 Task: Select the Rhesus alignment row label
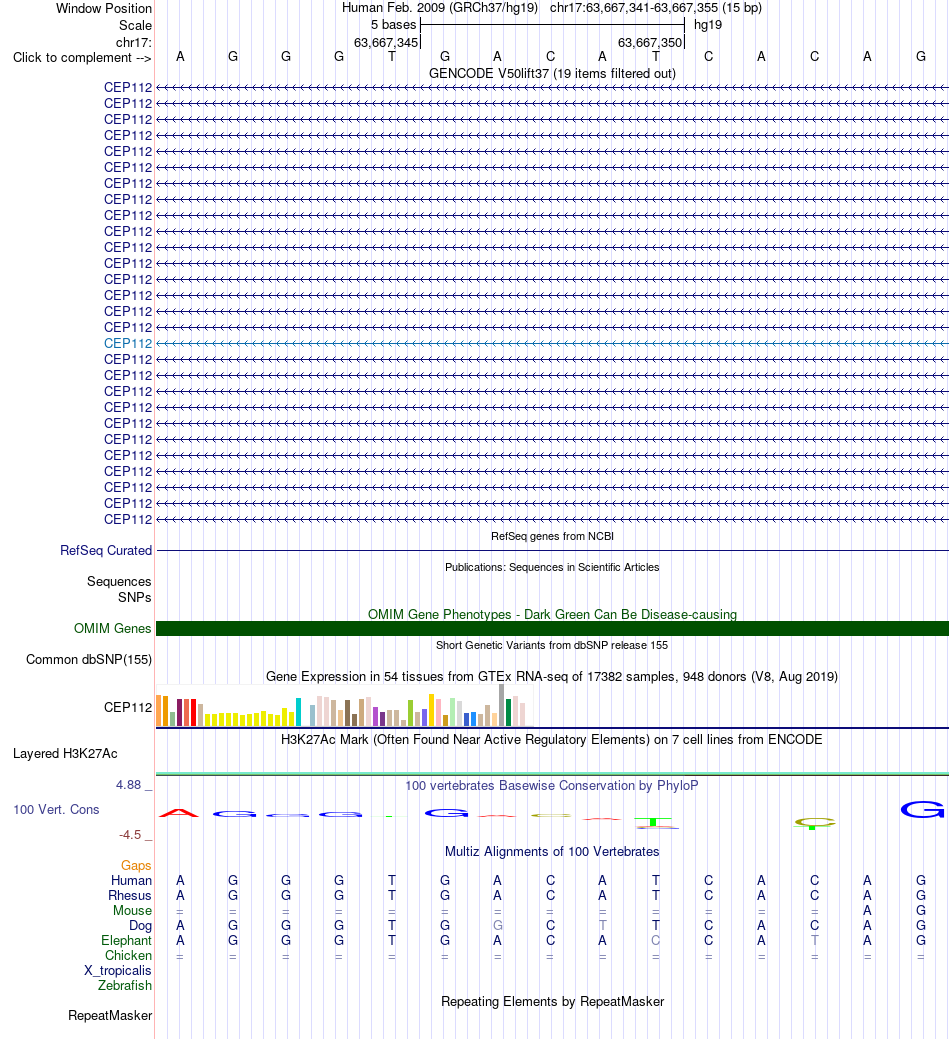click(x=130, y=895)
